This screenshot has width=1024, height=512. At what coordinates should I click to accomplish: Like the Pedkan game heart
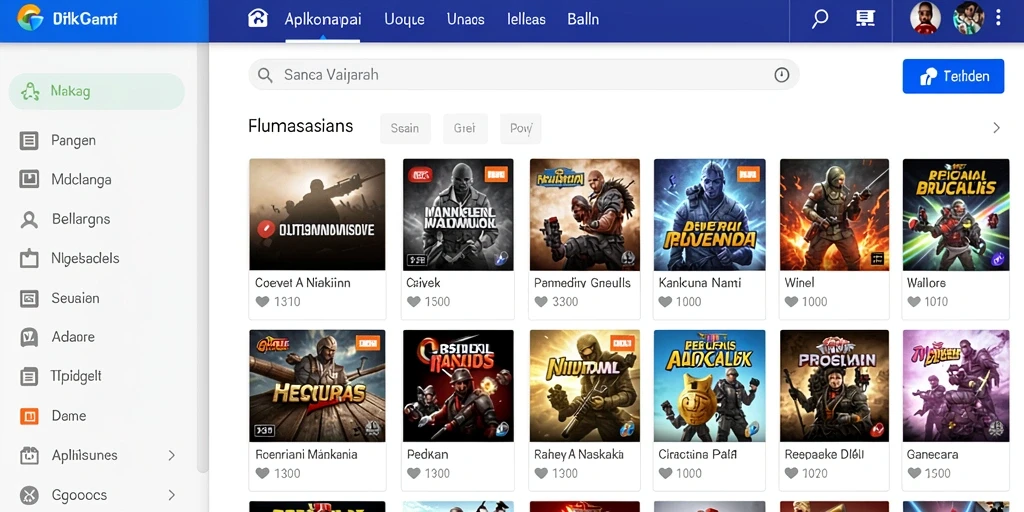[413, 473]
